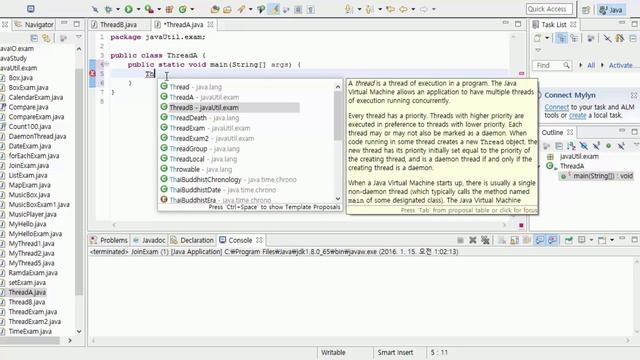
Task: Toggle Show Console When Standard Out Changes
Action: 540,240
